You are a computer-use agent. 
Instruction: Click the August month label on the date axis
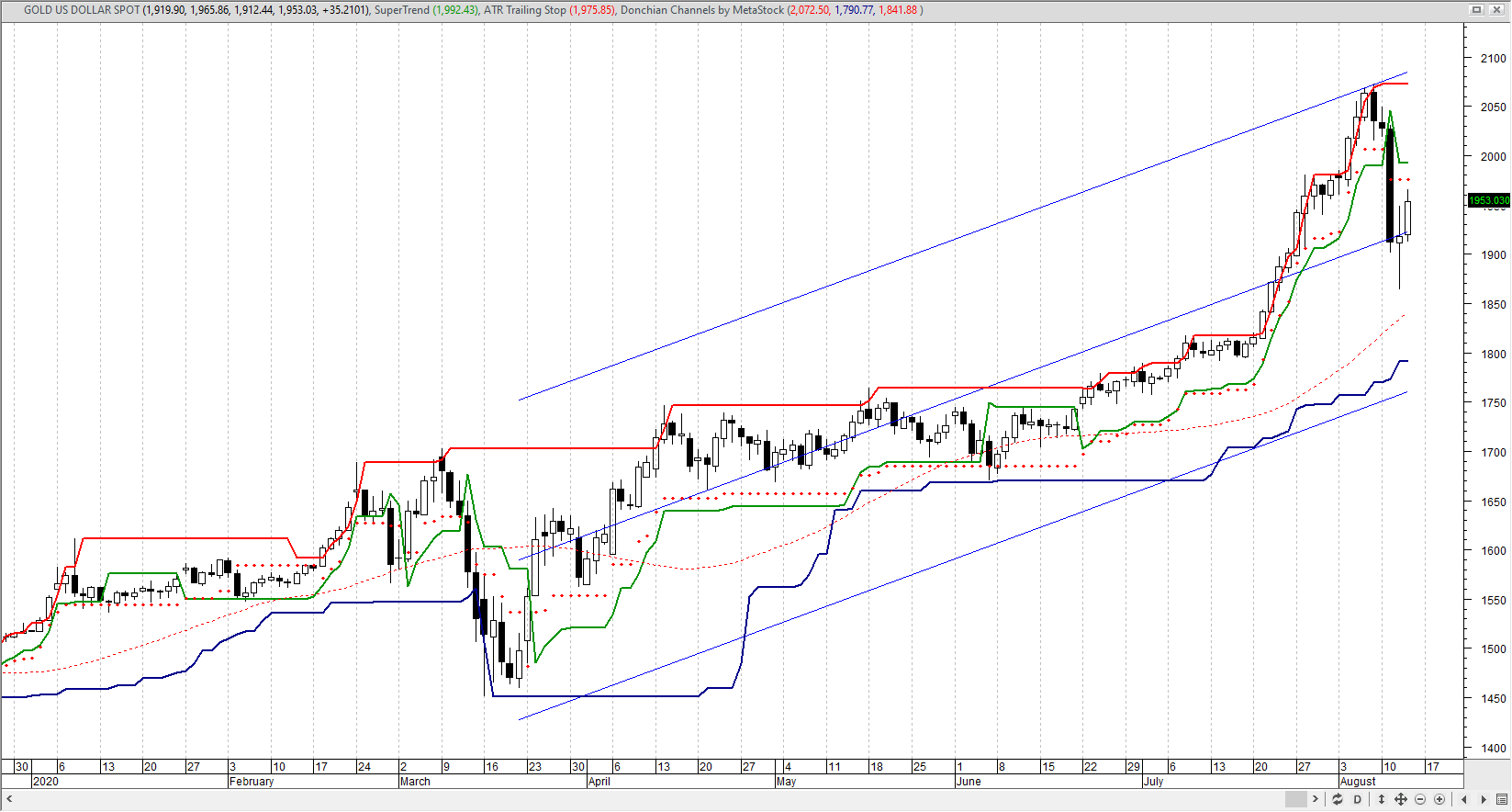(1358, 782)
